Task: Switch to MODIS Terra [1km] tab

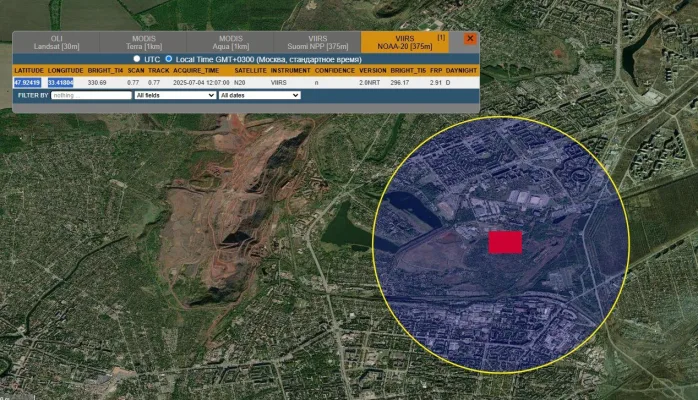Action: pyautogui.click(x=143, y=43)
